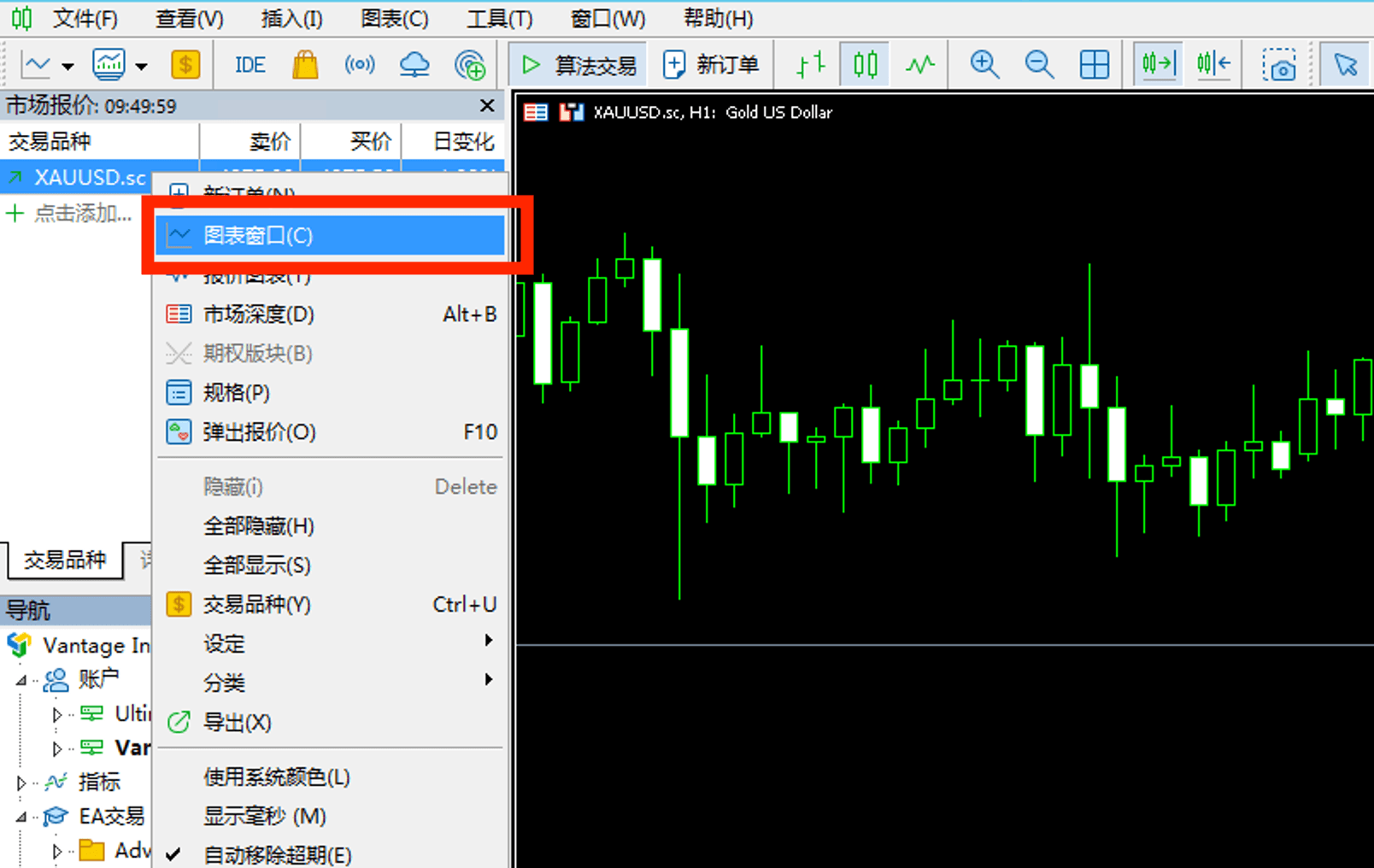This screenshot has height=868, width=1374.
Task: Expand the 指标 tree node
Action: 21,782
